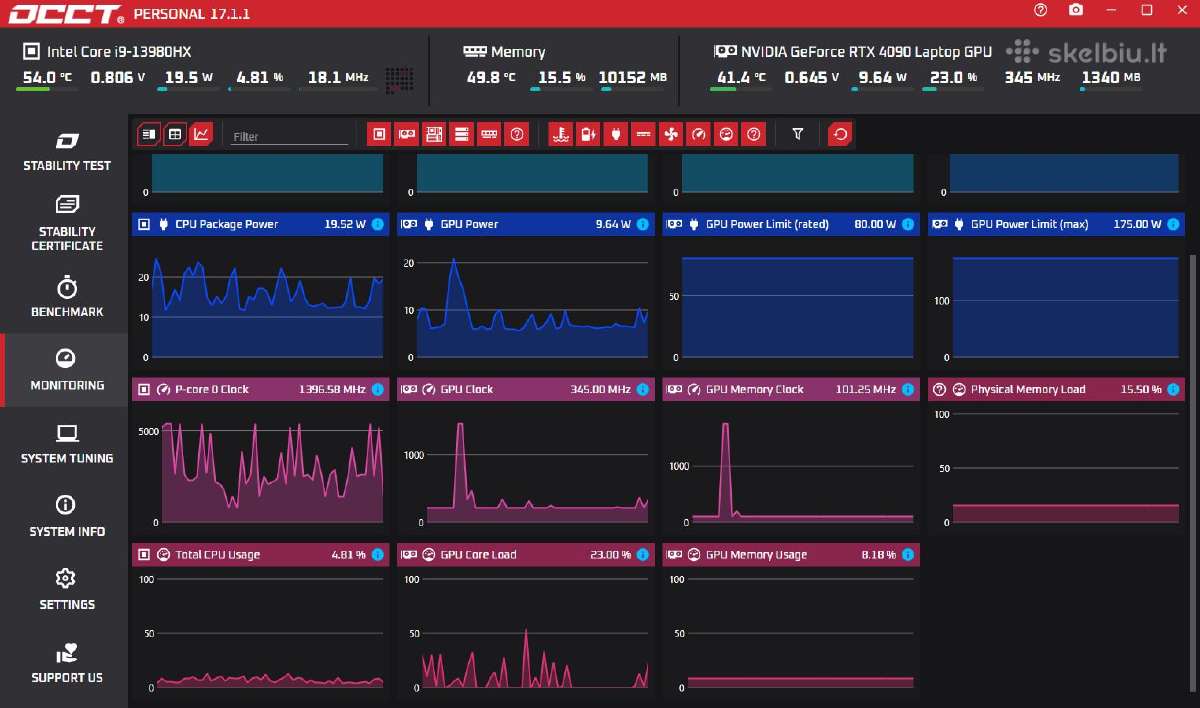Open the Support Us page

(x=67, y=663)
